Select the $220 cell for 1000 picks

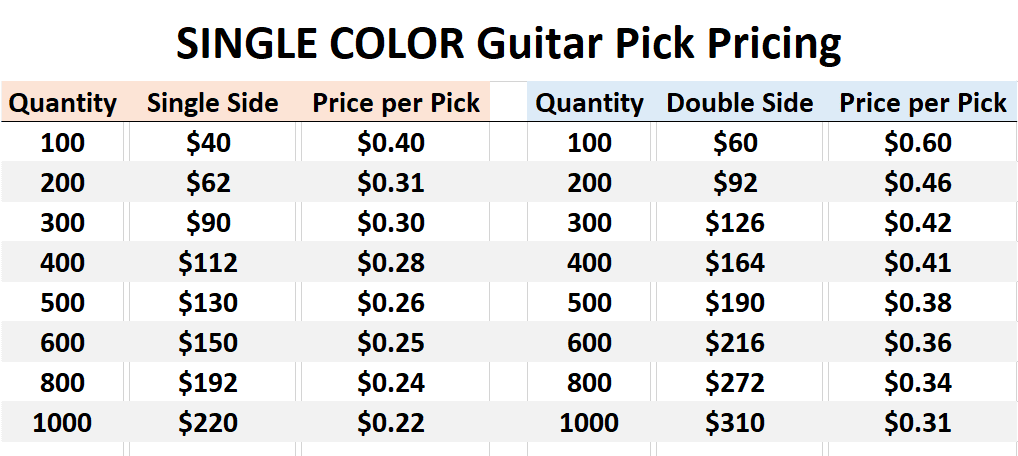click(208, 423)
